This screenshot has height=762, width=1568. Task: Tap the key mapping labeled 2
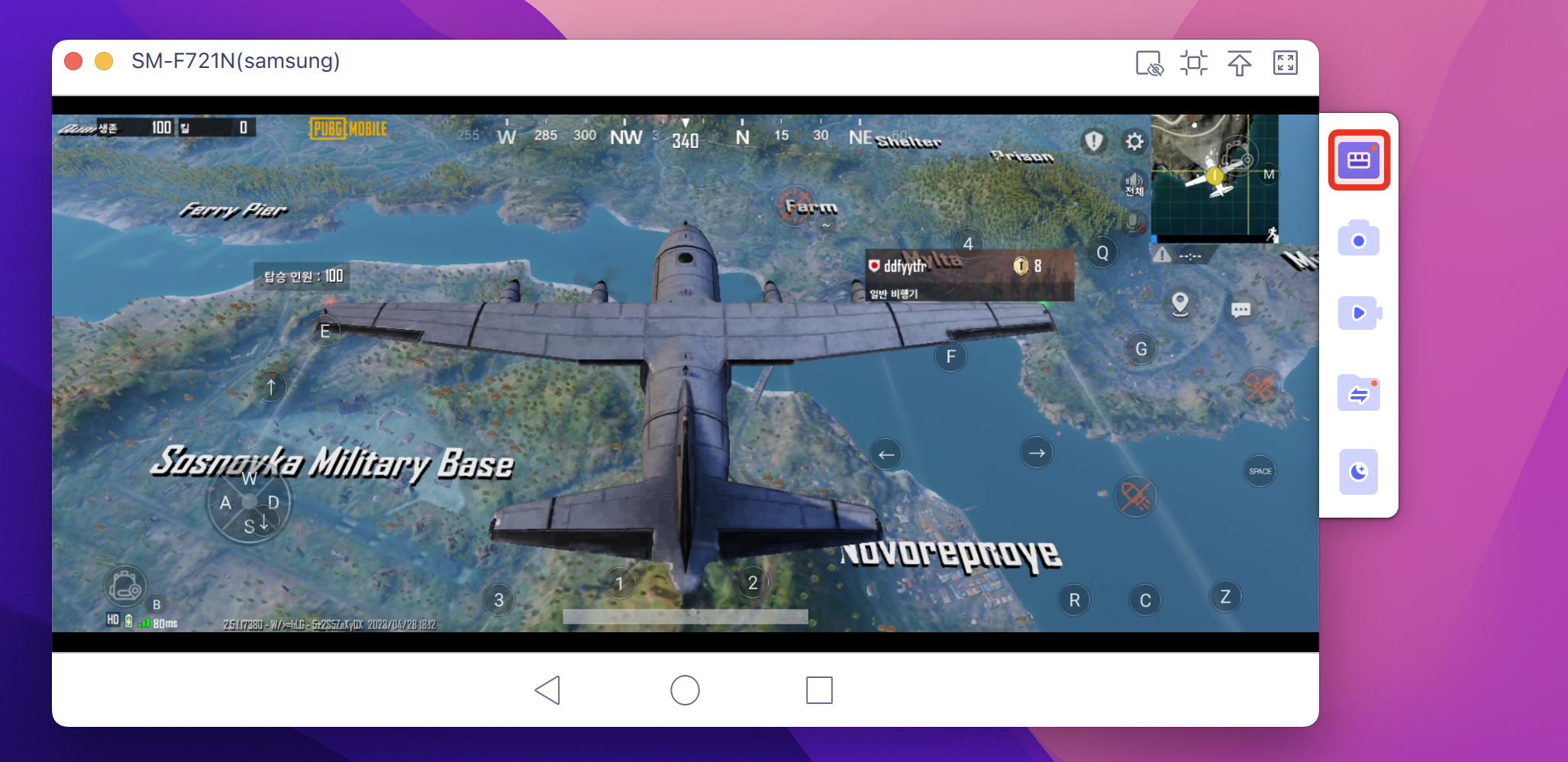coord(753,583)
